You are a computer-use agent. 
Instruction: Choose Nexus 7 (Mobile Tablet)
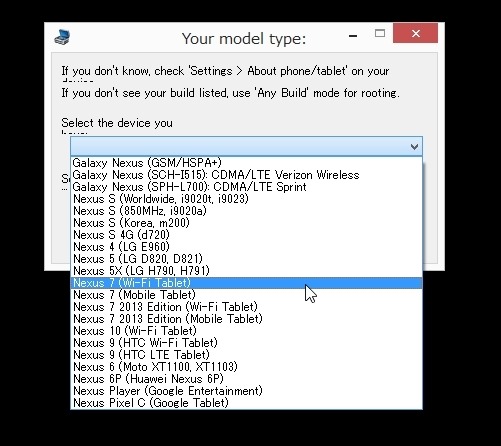click(246, 295)
